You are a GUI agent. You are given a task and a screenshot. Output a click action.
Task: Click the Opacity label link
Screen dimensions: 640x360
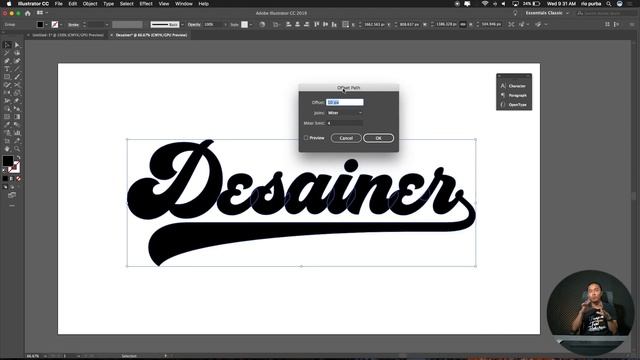point(194,24)
